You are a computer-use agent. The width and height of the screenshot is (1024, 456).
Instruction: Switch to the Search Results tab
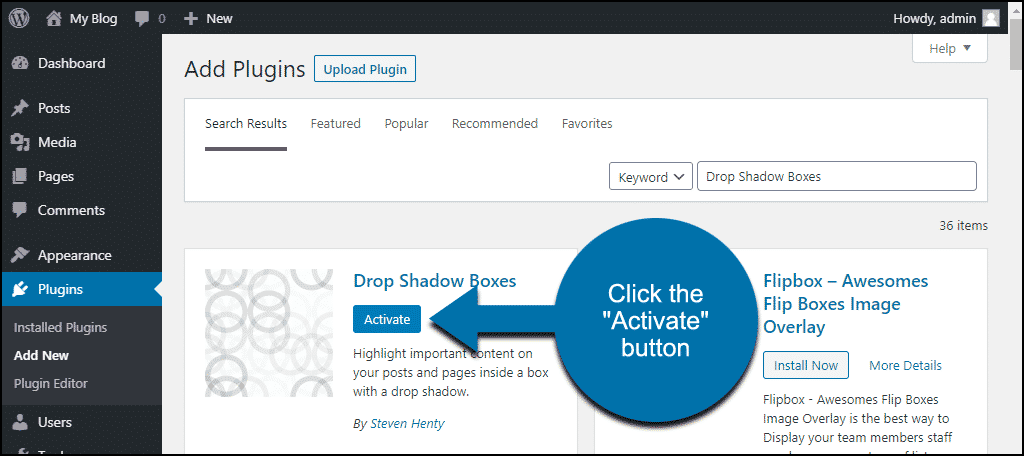246,123
